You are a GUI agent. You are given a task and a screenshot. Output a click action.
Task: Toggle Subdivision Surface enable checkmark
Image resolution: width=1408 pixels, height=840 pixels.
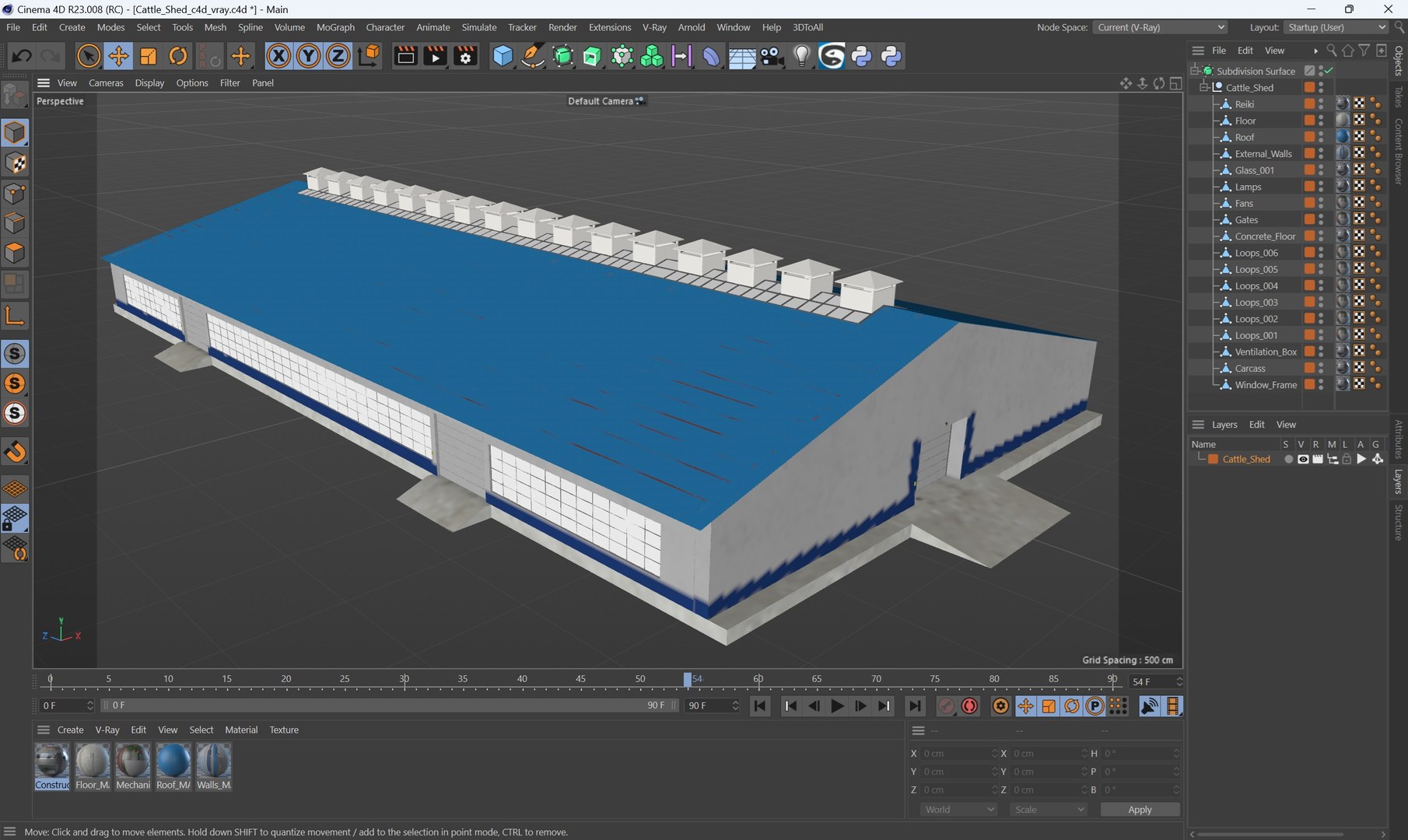[1329, 71]
